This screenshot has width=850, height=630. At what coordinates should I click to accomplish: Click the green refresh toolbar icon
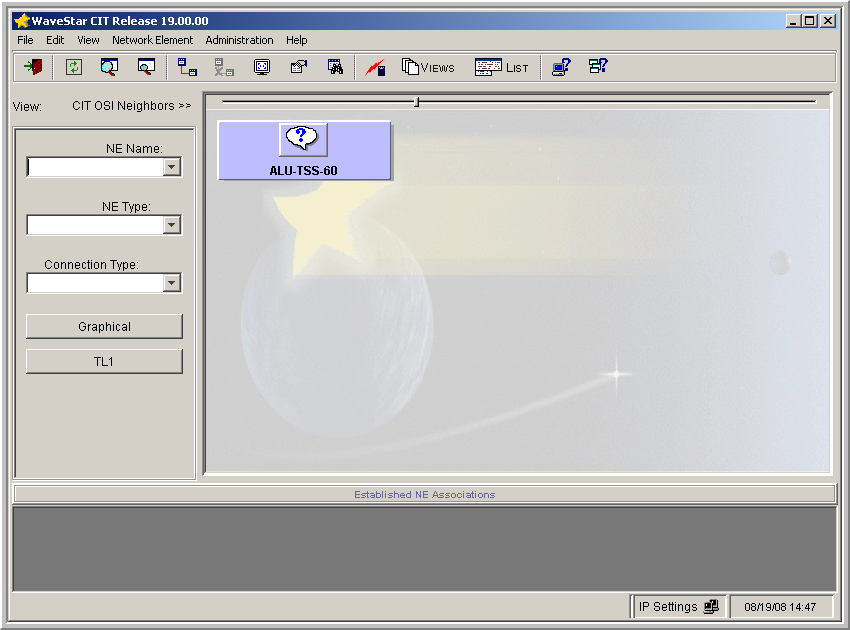[x=74, y=67]
